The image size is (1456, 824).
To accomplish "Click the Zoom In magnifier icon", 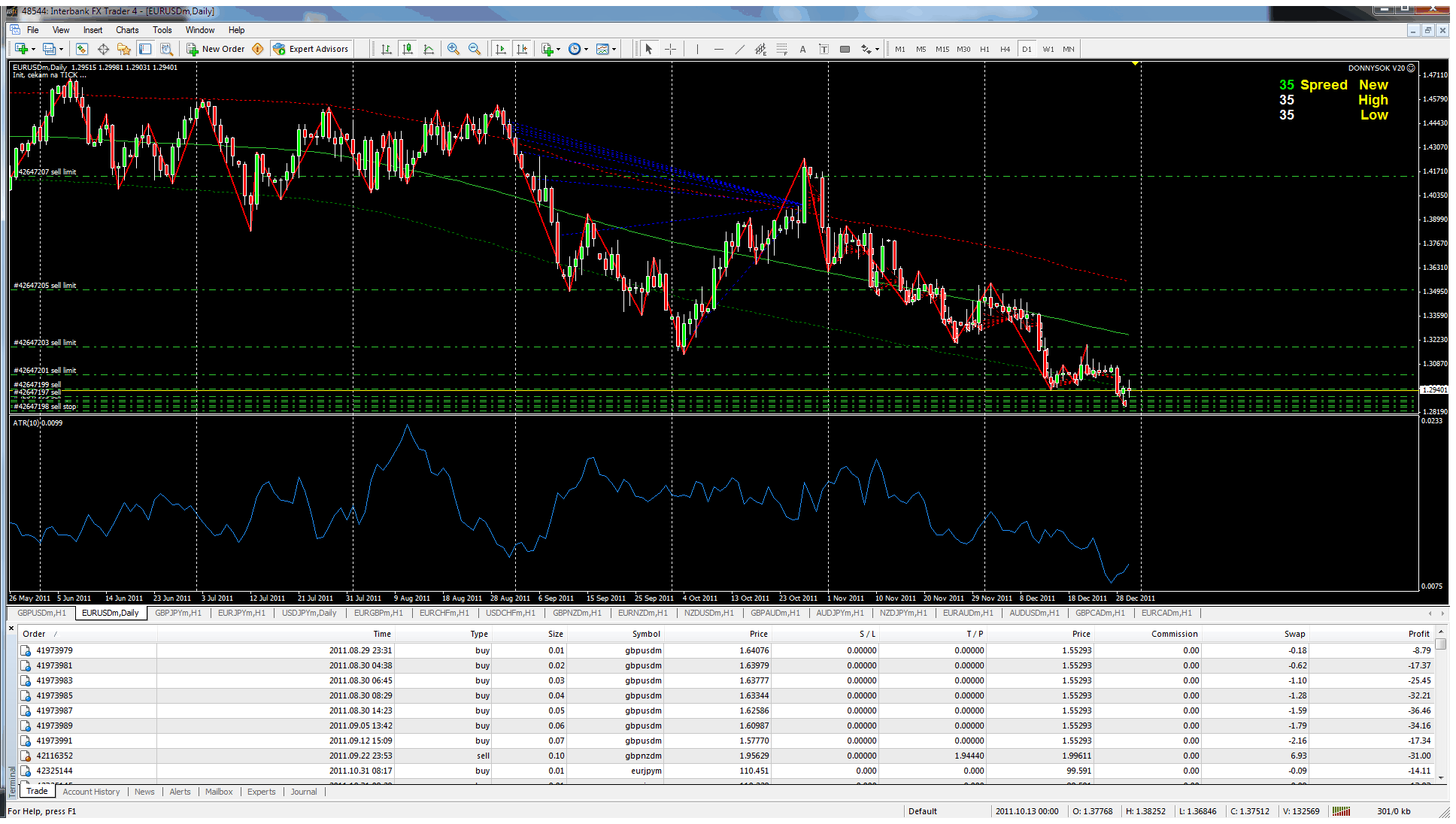I will tap(453, 49).
